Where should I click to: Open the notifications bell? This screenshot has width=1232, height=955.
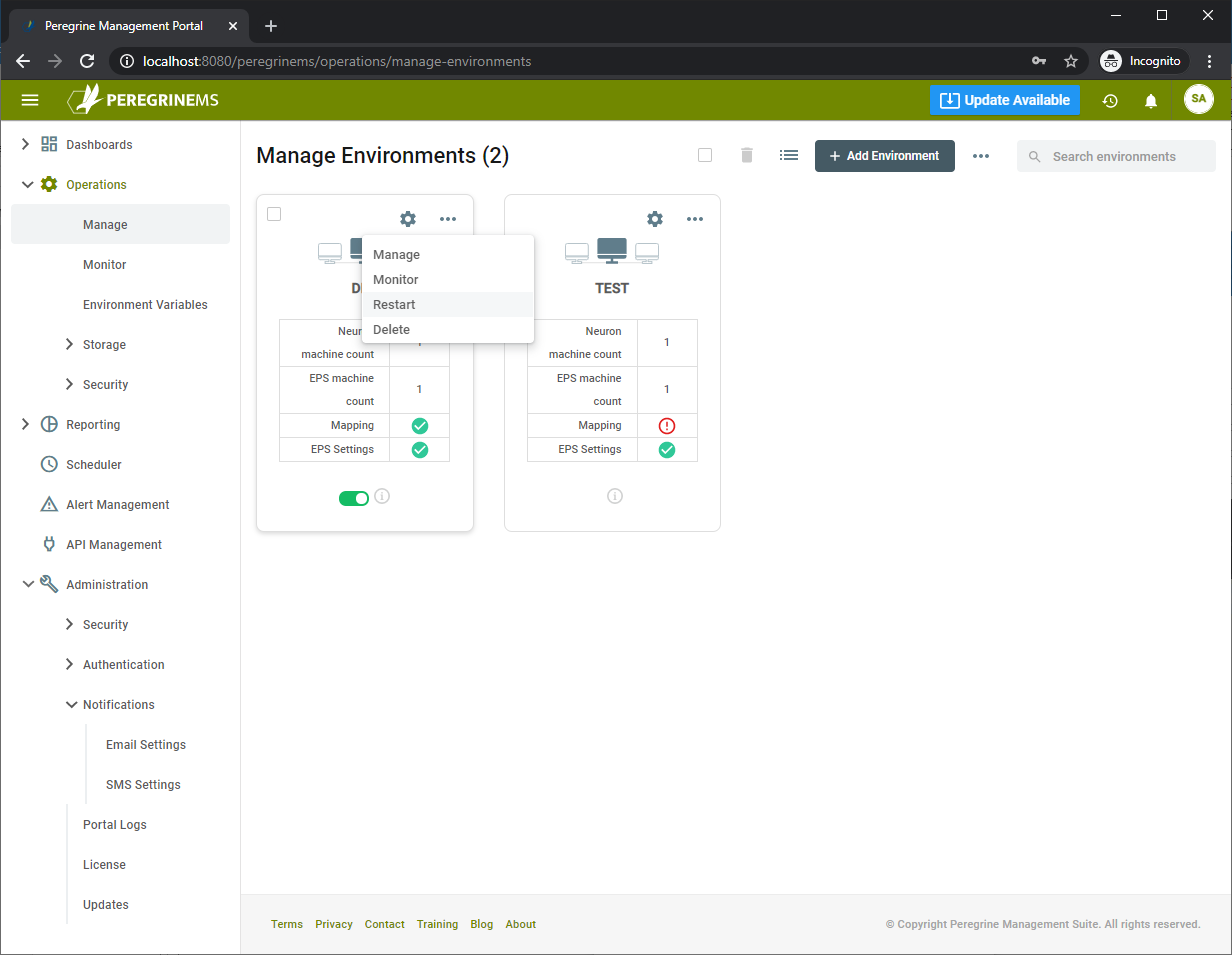tap(1151, 101)
